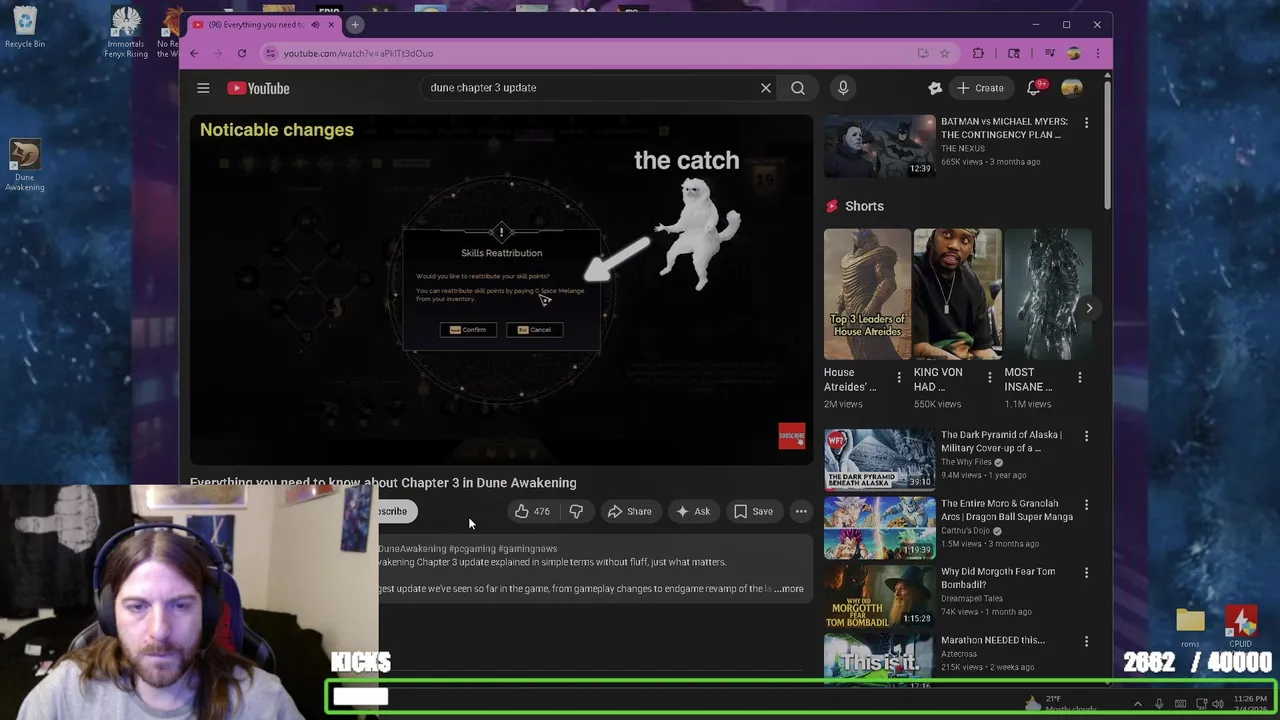Open site information icon beside the URL
This screenshot has width=1280, height=720.
point(270,53)
